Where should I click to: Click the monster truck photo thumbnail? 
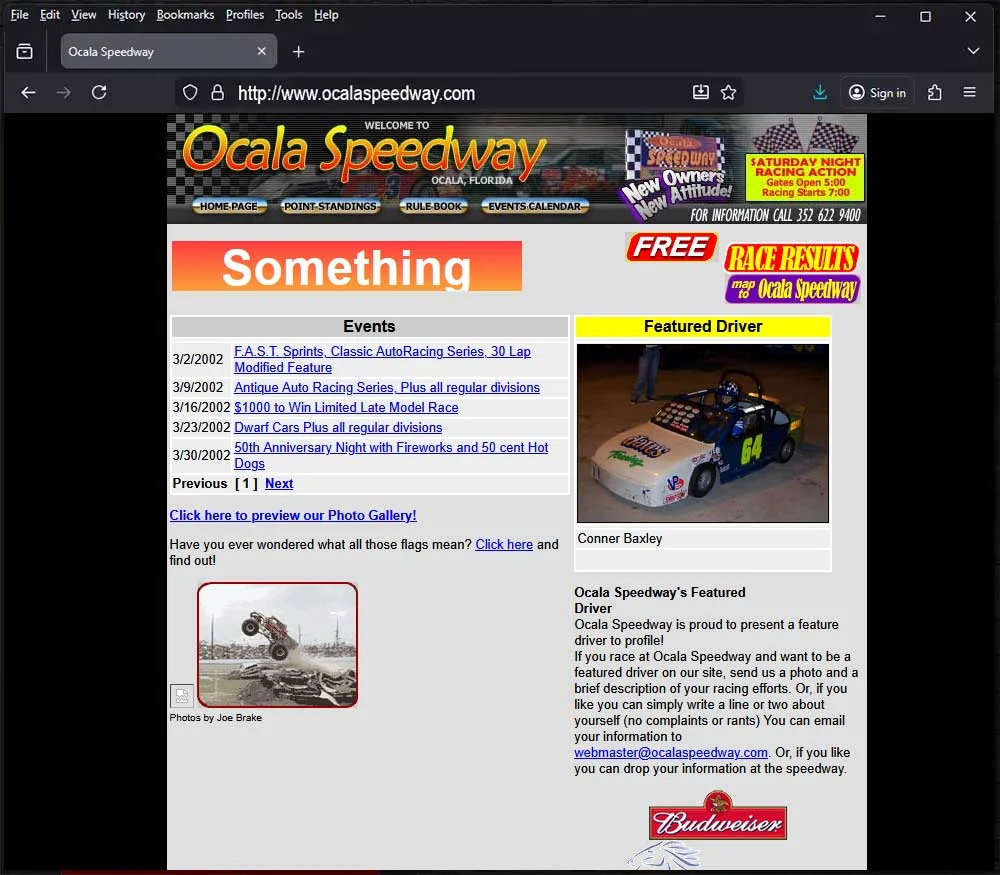coord(277,645)
